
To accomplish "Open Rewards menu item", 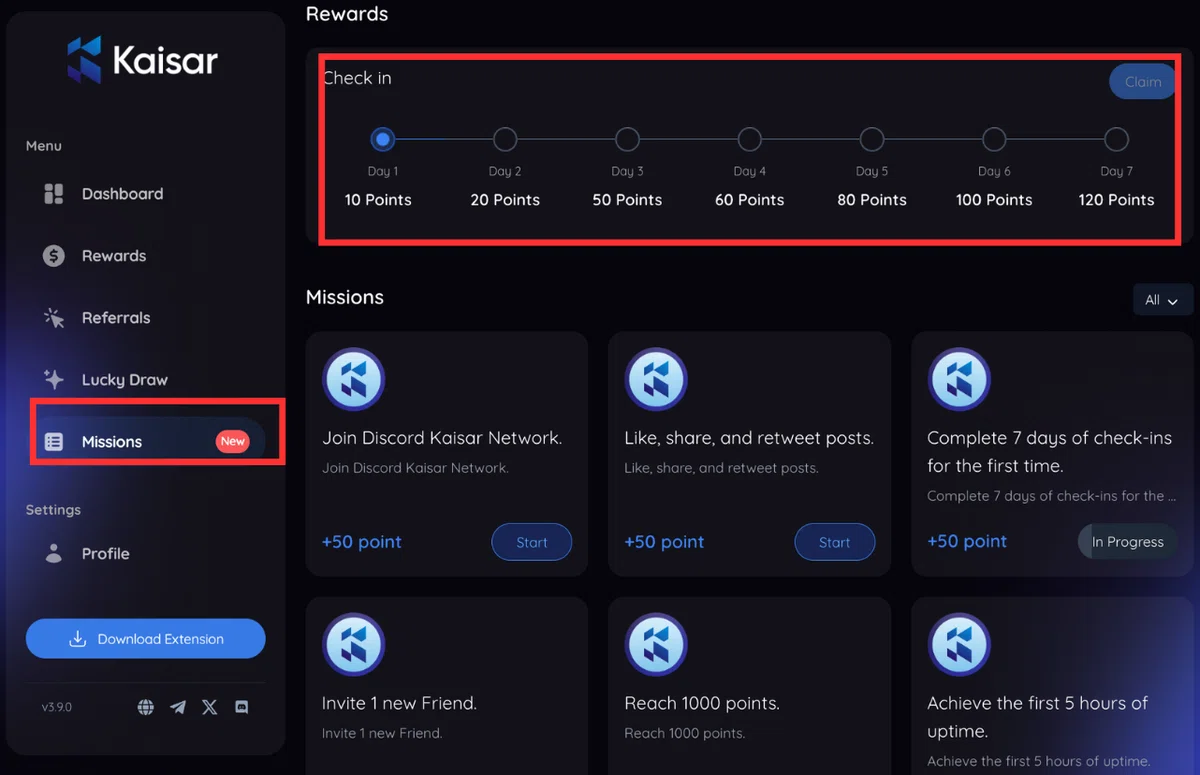I will 146,256.
